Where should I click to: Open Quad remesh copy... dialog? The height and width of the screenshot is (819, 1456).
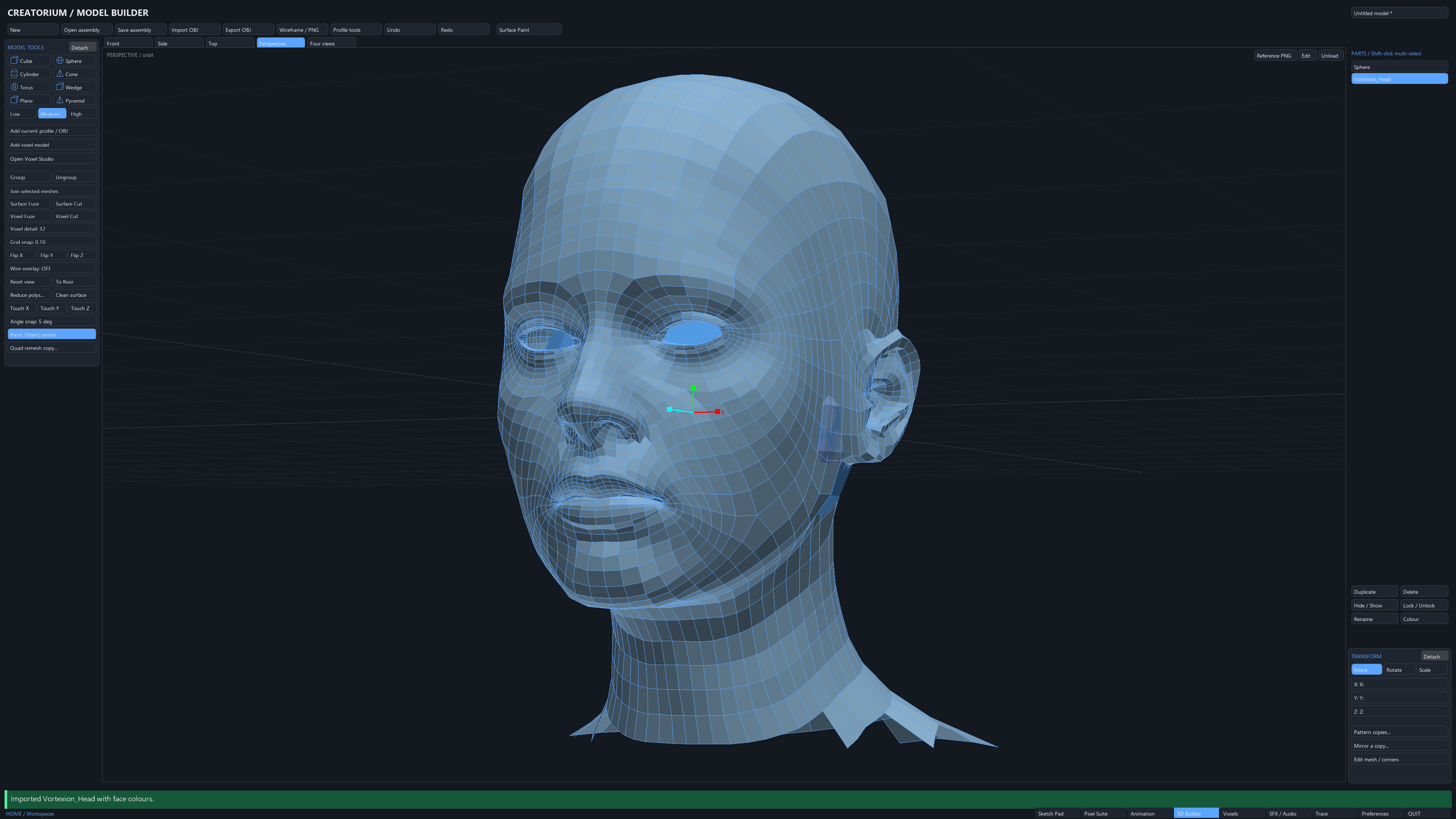click(x=52, y=348)
